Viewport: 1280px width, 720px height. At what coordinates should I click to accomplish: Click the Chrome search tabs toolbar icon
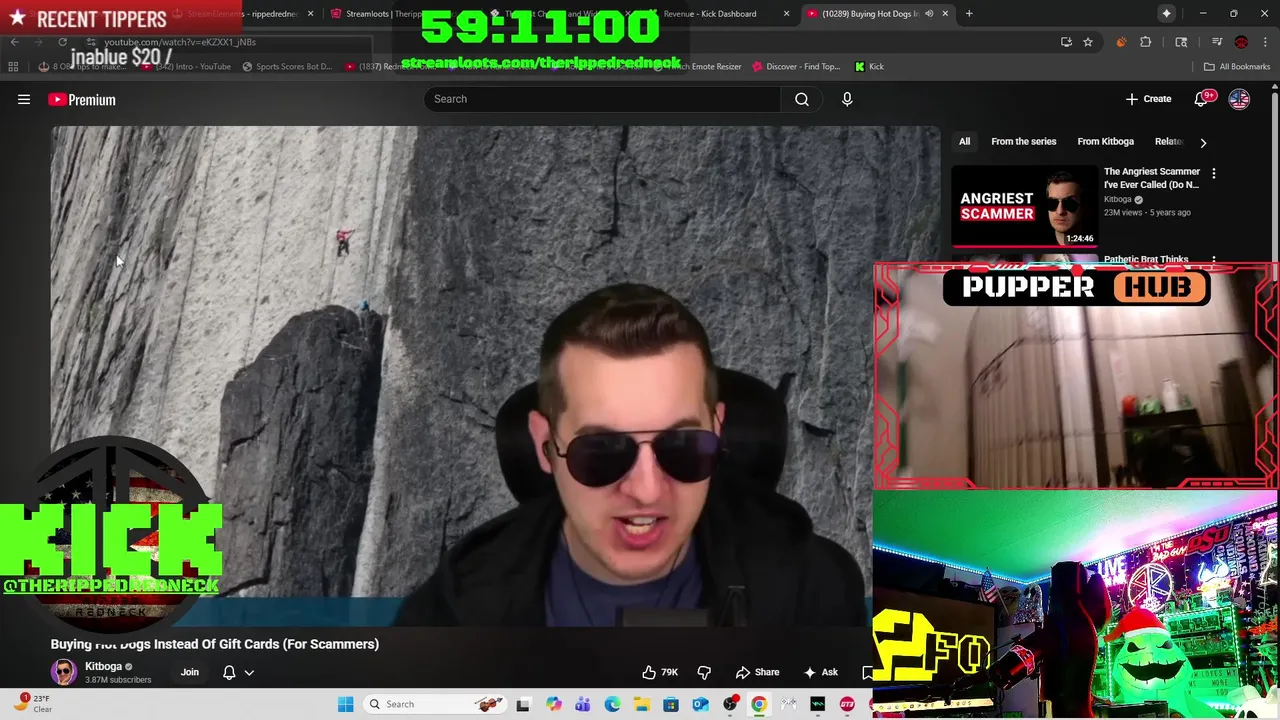coord(1181,42)
